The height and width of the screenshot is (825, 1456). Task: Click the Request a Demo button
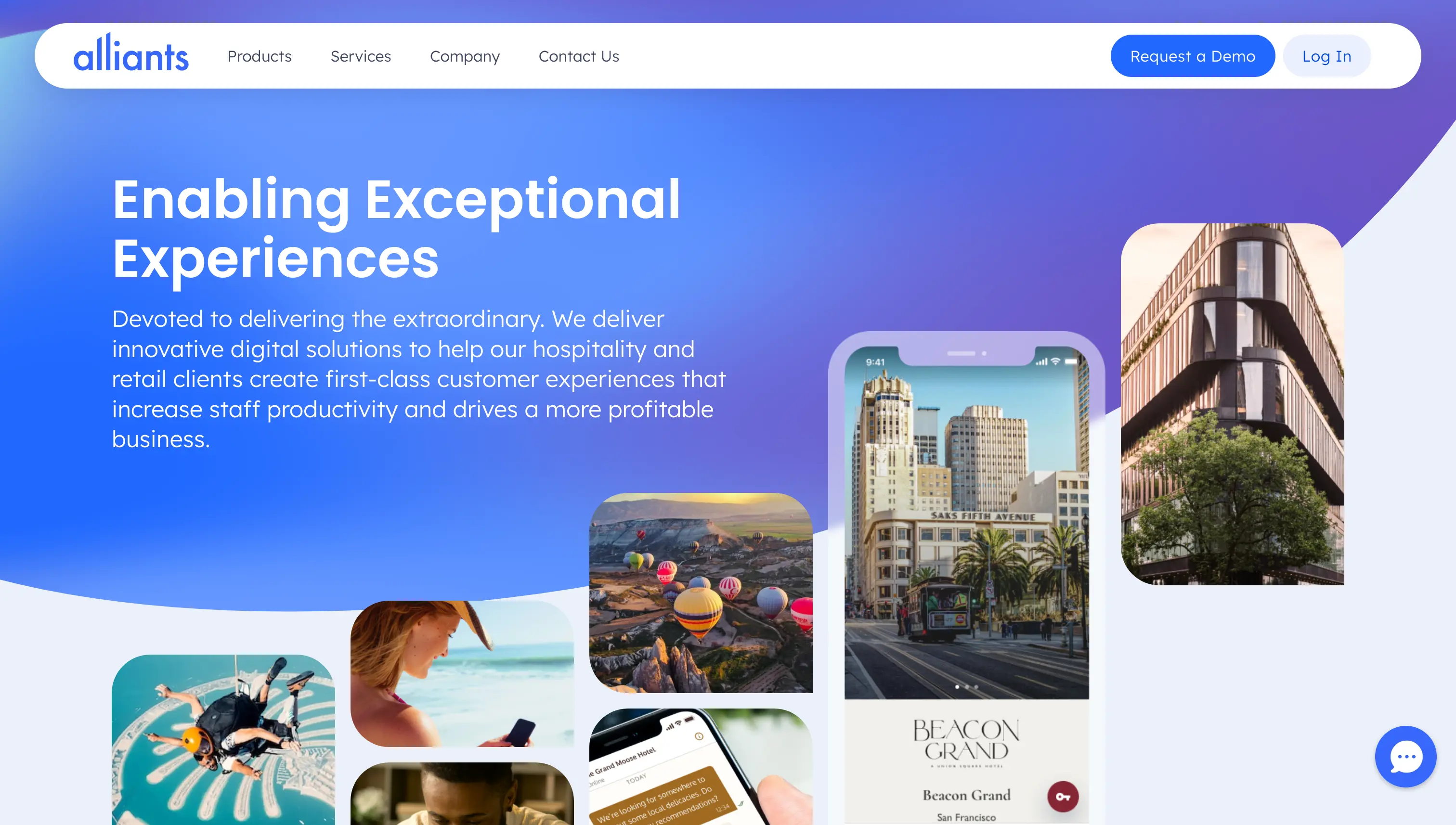[1192, 55]
